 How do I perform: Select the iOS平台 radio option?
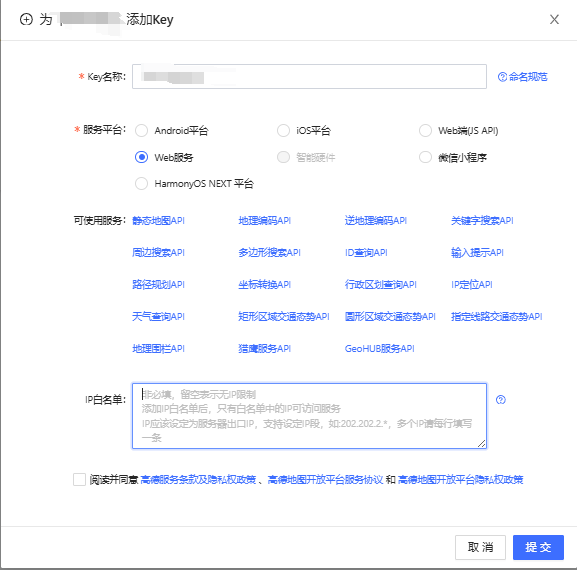[x=283, y=130]
